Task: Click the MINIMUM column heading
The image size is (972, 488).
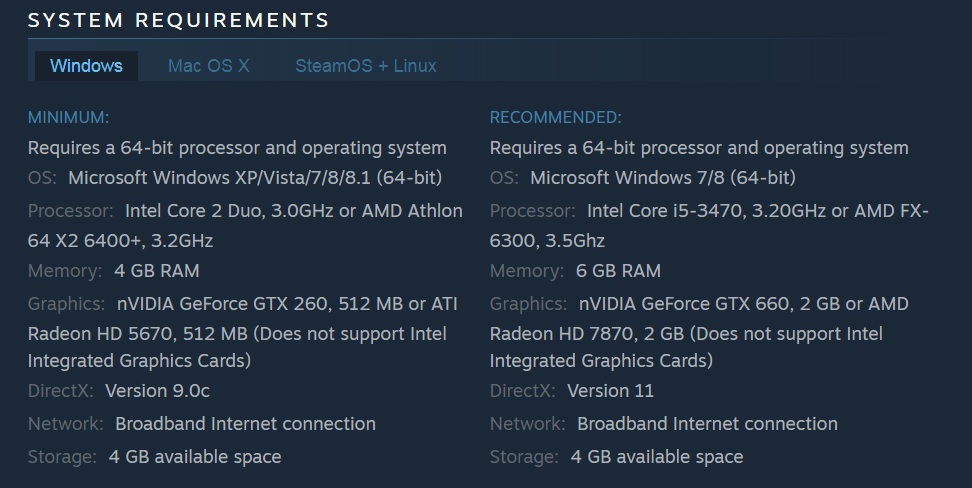Action: [68, 117]
